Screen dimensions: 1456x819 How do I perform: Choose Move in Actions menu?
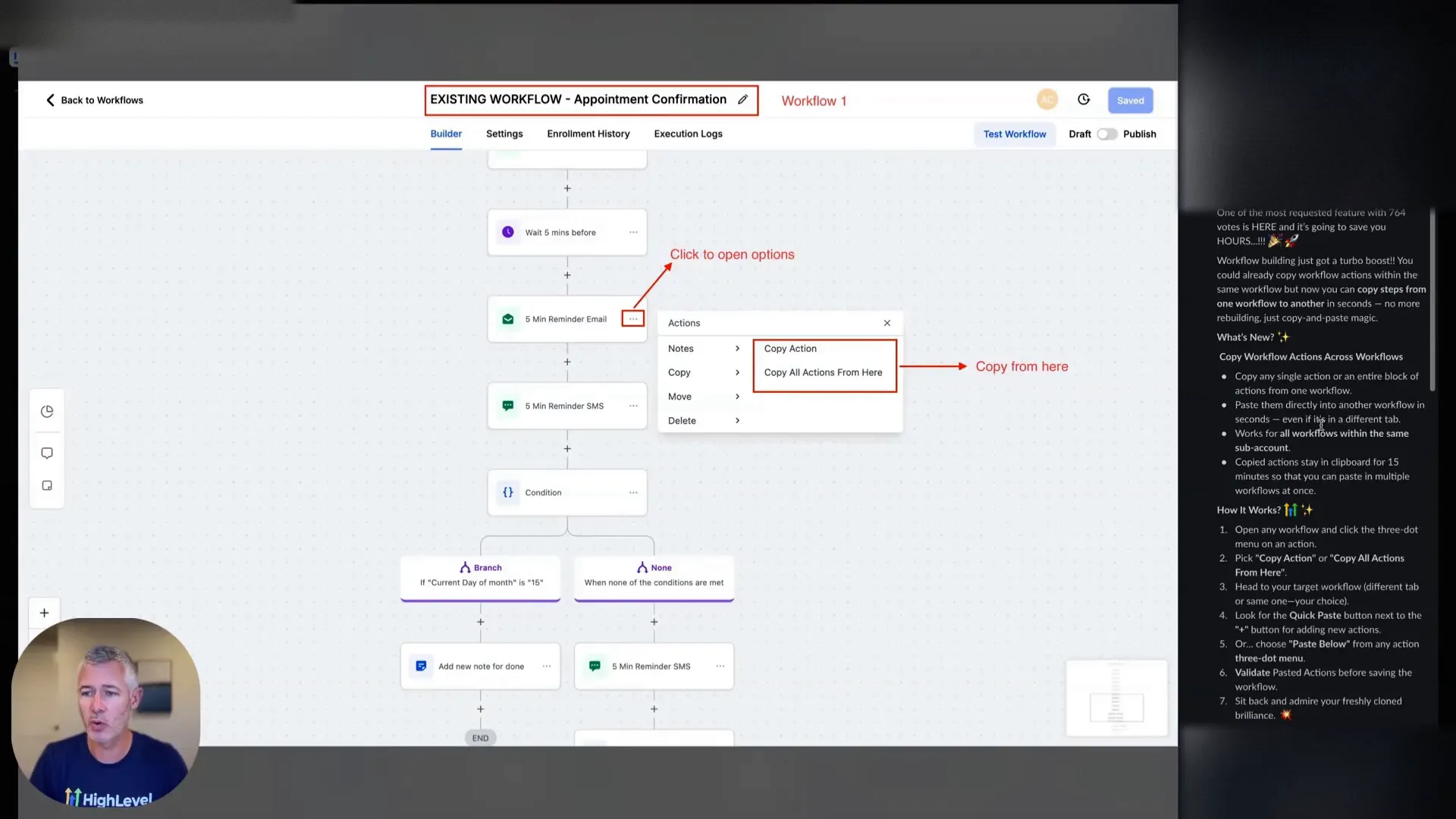click(679, 397)
